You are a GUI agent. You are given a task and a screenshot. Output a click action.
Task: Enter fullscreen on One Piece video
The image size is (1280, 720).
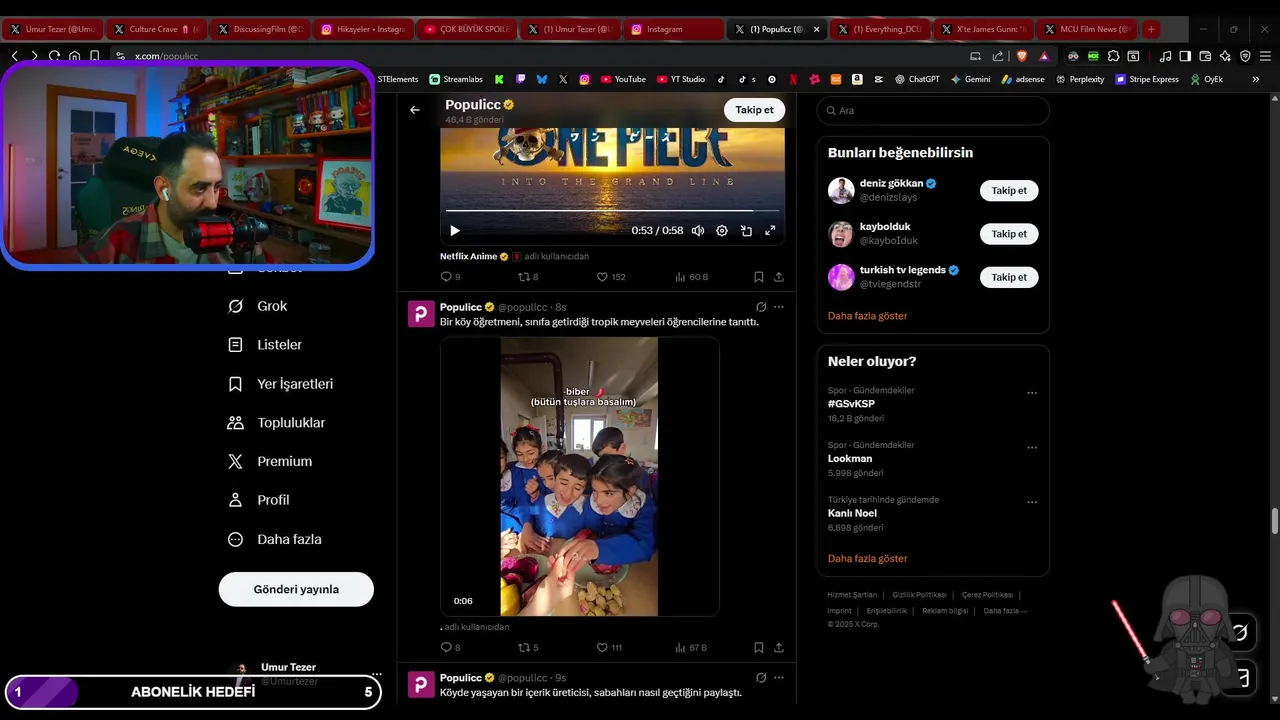pyautogui.click(x=770, y=231)
